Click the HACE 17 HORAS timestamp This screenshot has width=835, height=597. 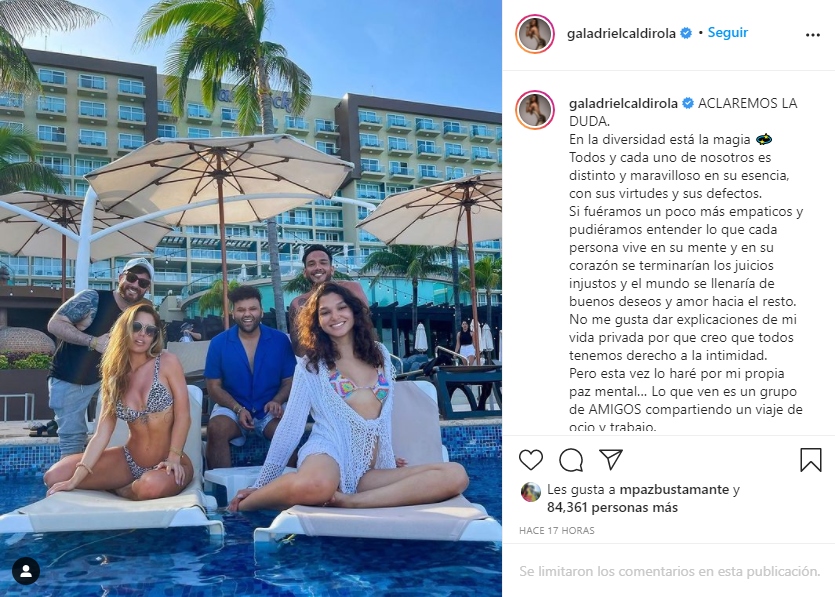(556, 530)
